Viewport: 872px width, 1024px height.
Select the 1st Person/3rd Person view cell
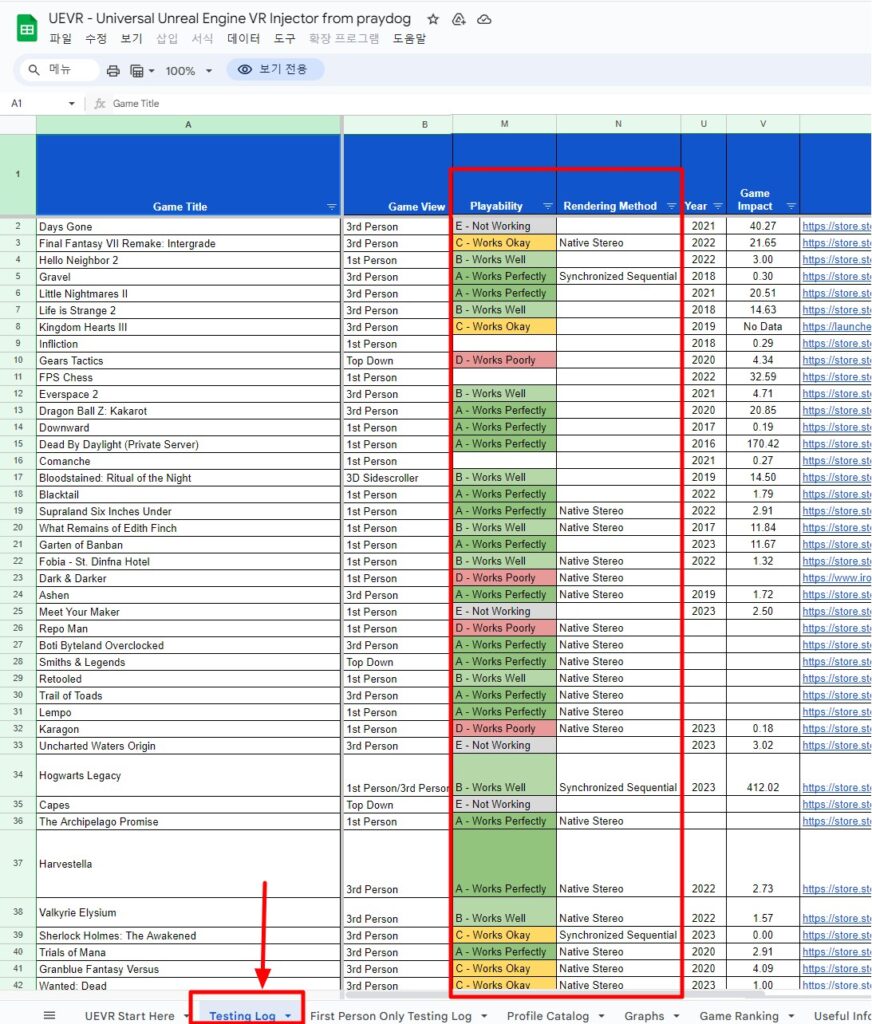(397, 775)
